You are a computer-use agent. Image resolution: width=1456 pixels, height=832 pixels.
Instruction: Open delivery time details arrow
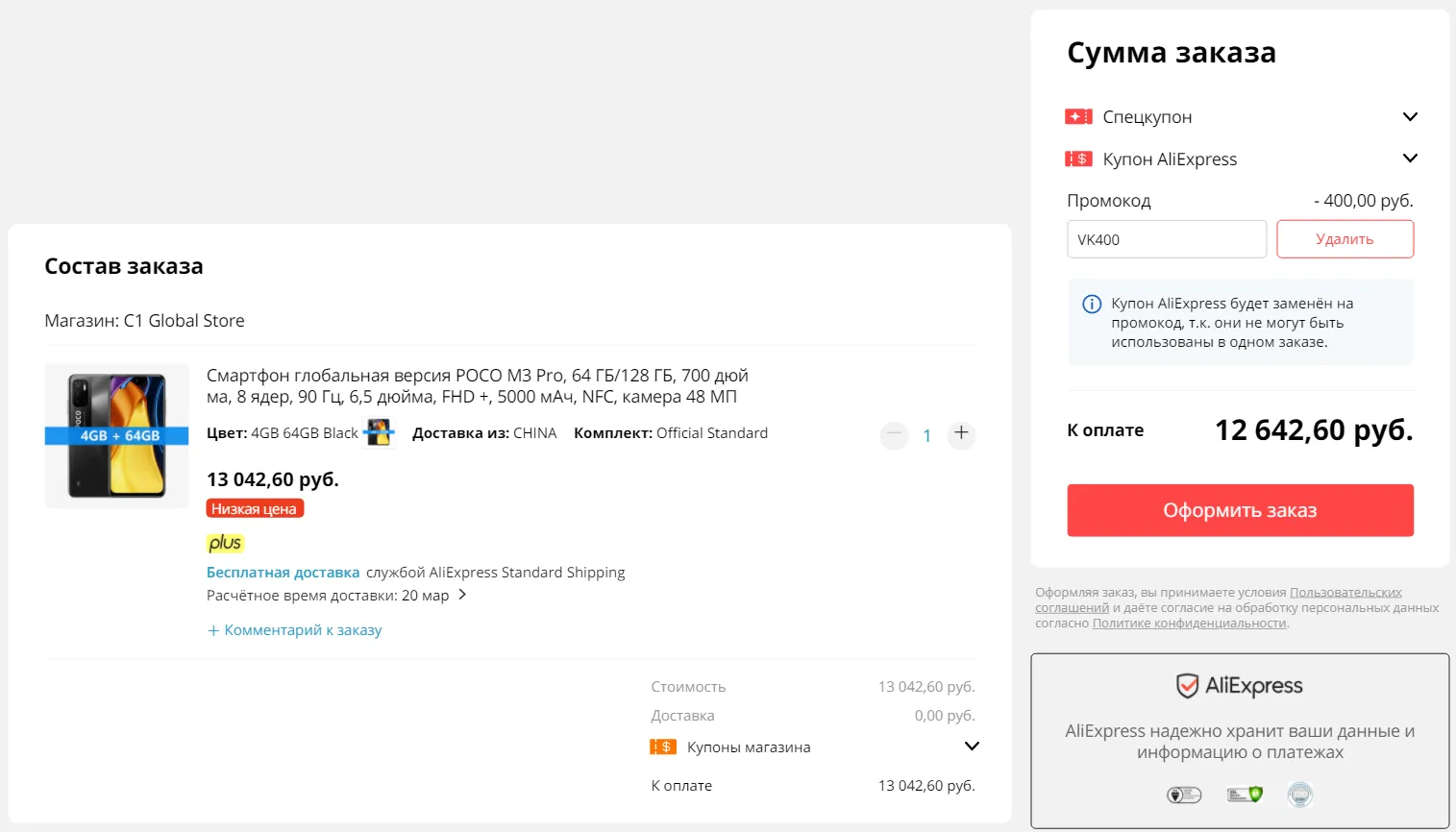462,595
